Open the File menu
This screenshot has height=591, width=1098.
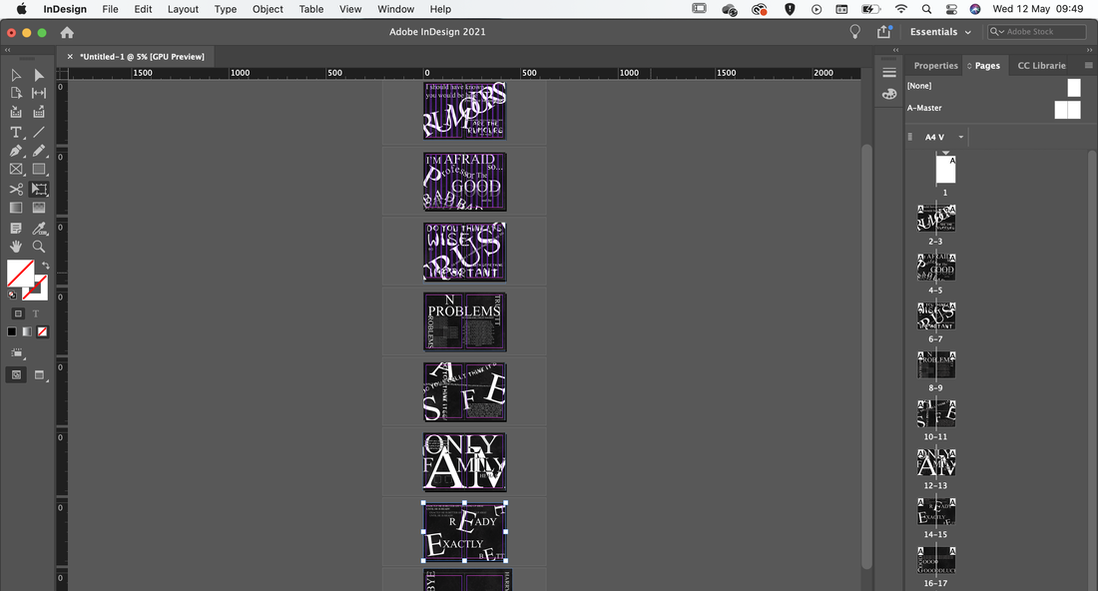(x=110, y=9)
